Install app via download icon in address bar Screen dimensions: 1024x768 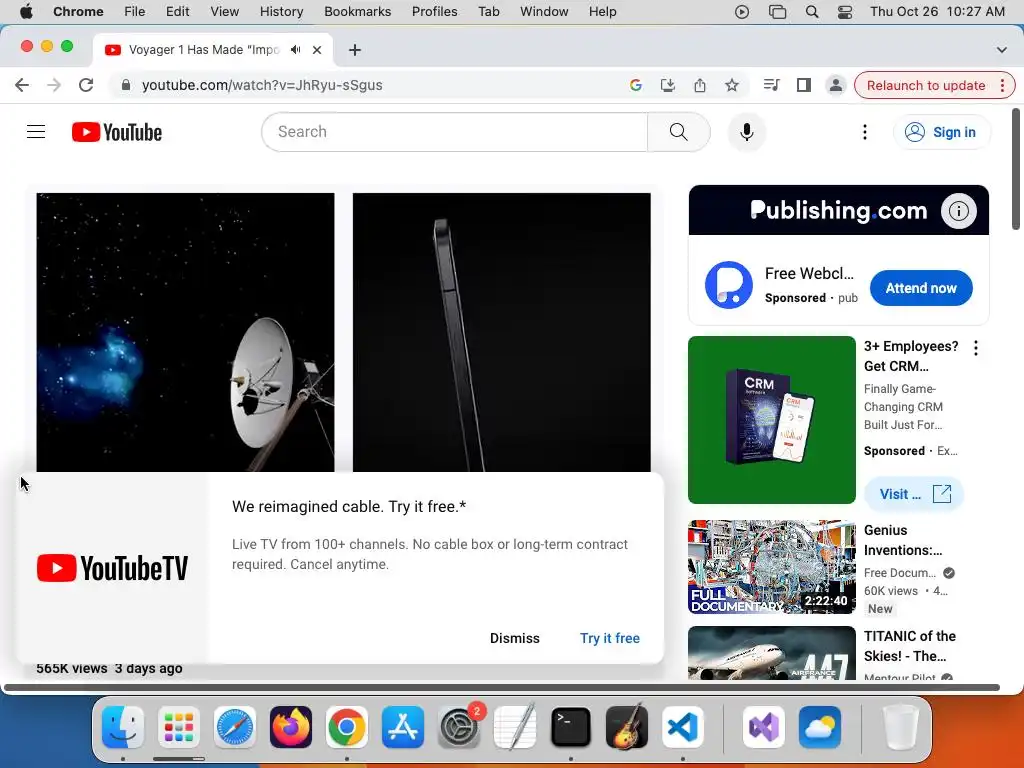point(667,85)
